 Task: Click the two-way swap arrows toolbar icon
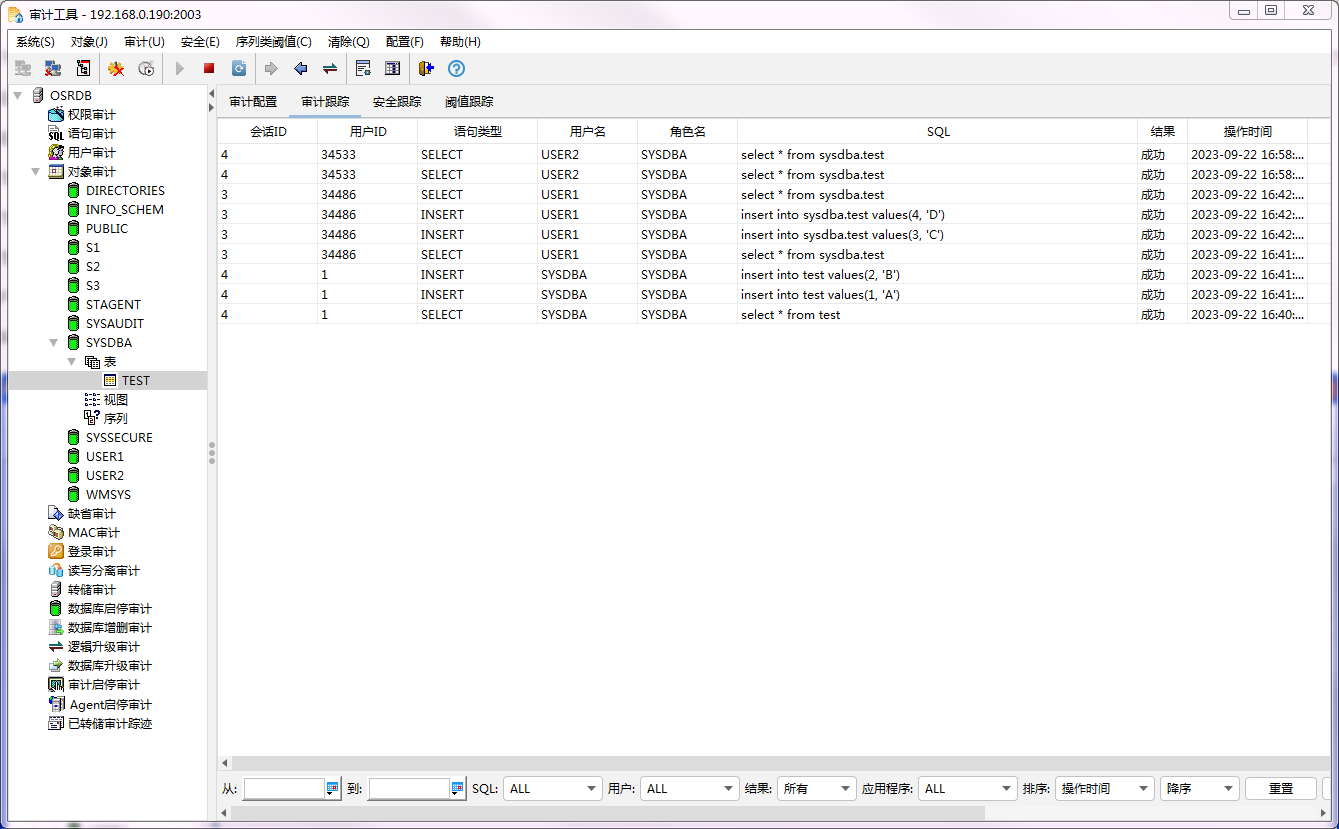329,69
